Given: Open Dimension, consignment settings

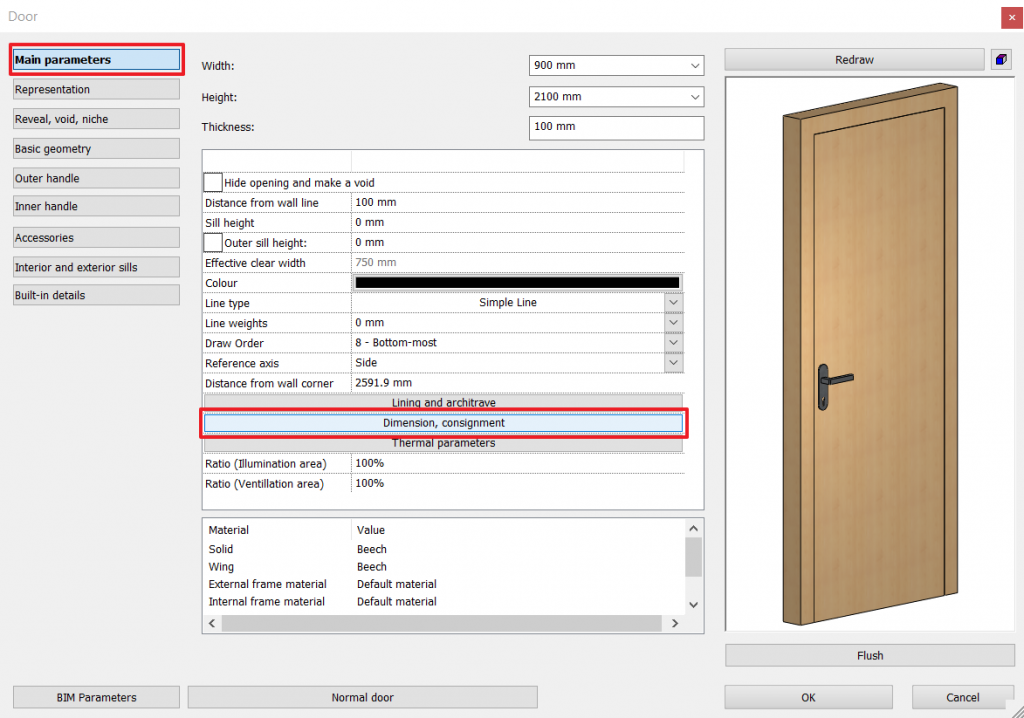Looking at the screenshot, I should tap(443, 423).
